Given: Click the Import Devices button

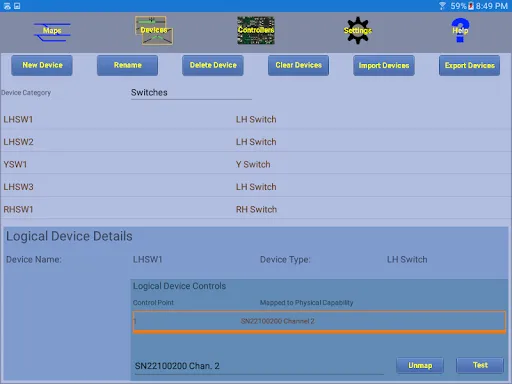Looking at the screenshot, I should (384, 65).
